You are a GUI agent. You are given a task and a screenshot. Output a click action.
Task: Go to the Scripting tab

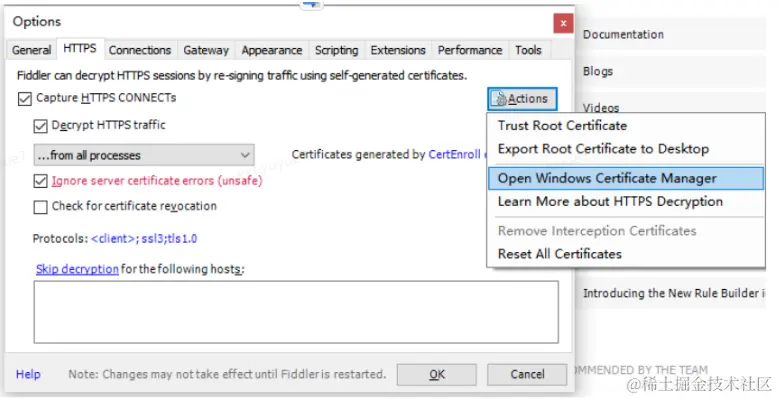point(336,50)
